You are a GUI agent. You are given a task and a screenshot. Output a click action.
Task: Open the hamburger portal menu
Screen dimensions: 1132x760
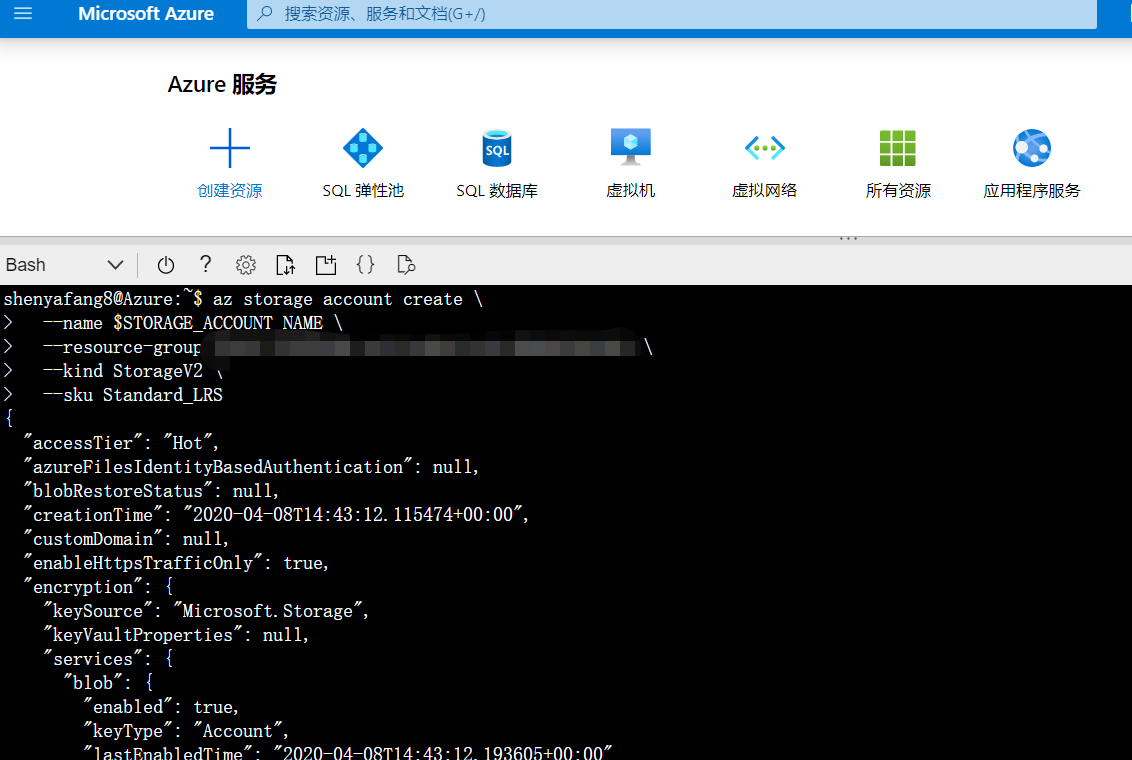(23, 13)
